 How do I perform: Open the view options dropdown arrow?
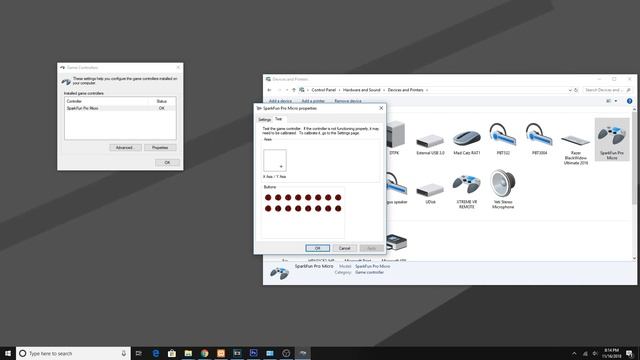click(616, 101)
